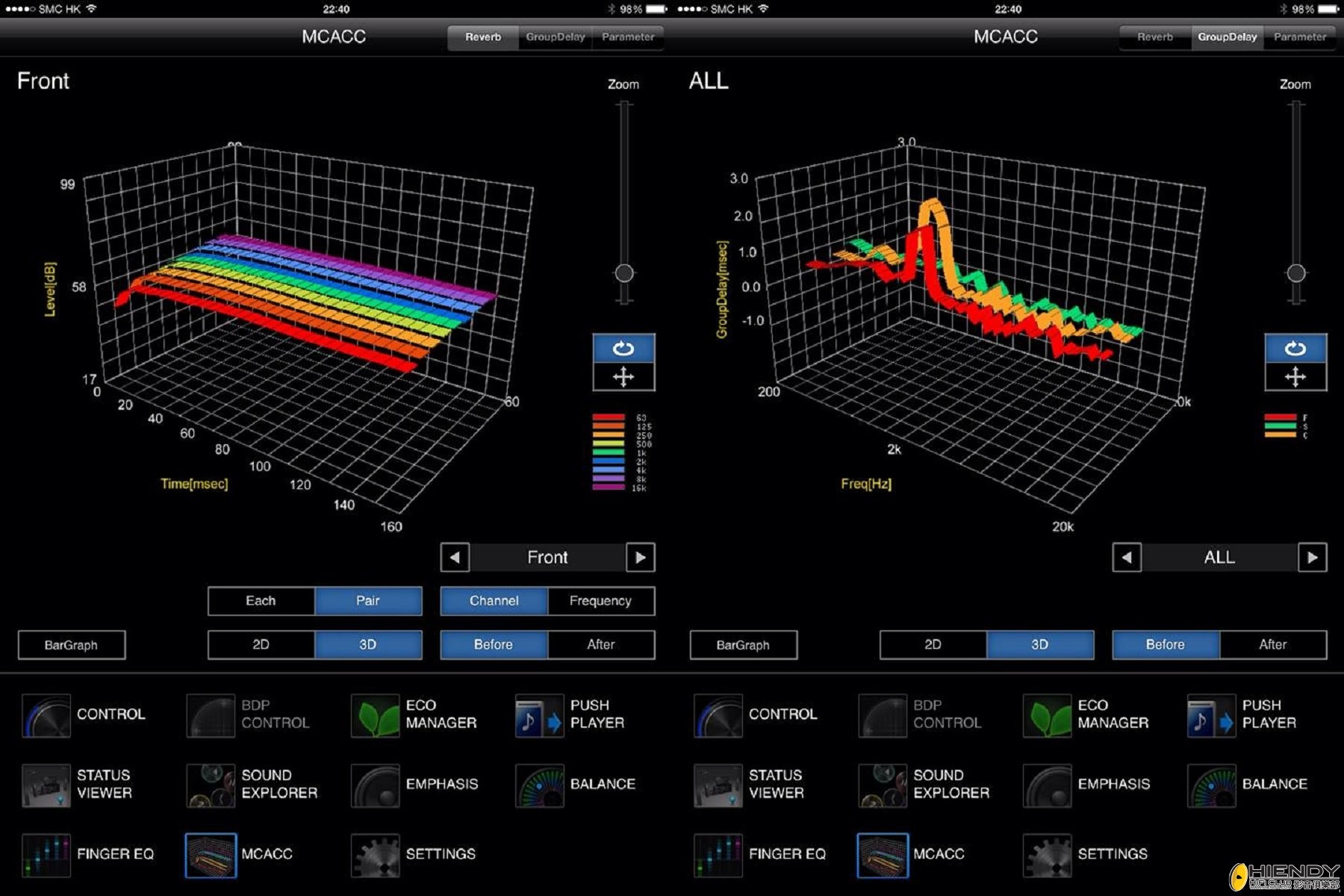
Task: Show the After result for ALL graph
Action: (x=1272, y=644)
